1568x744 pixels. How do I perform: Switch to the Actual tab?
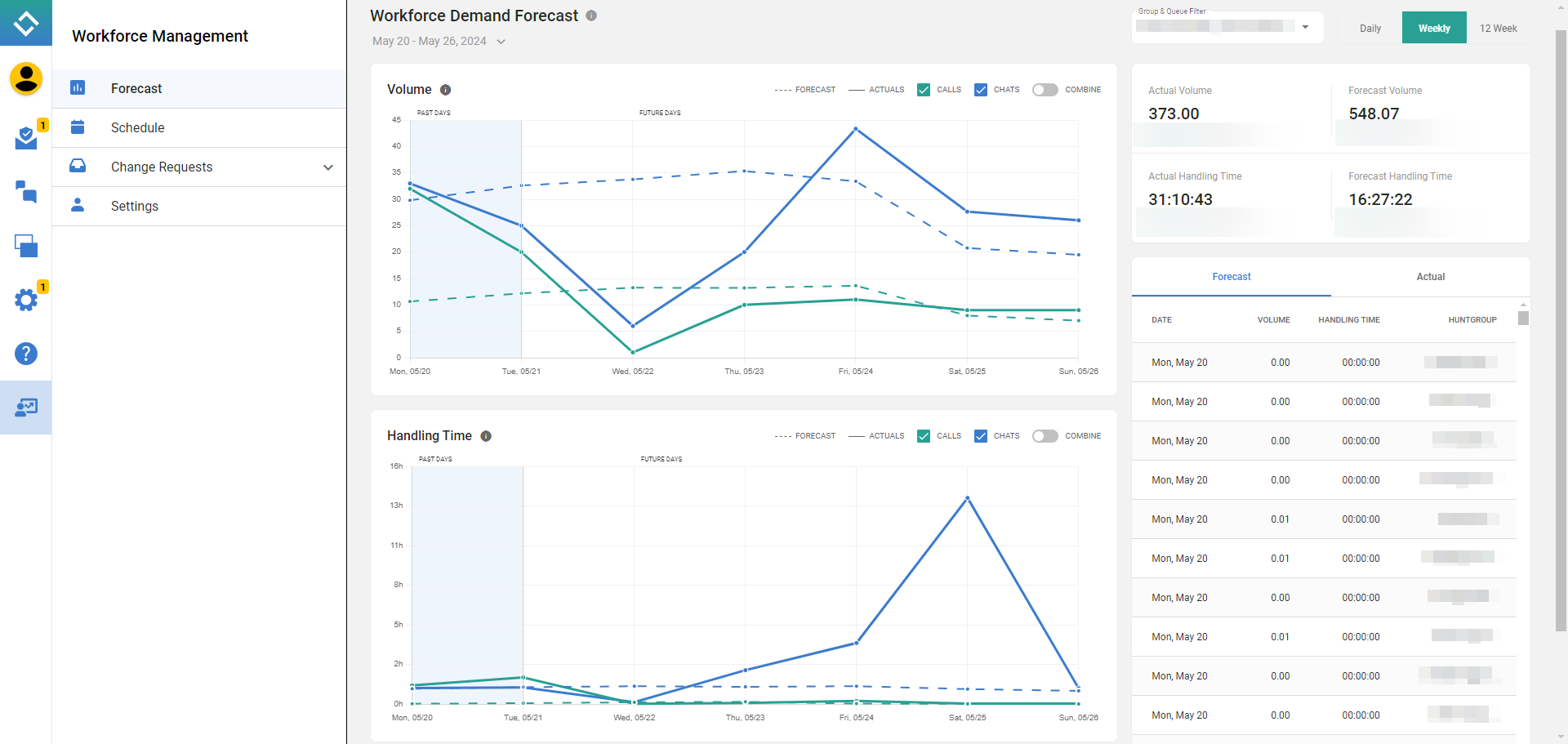(1430, 277)
